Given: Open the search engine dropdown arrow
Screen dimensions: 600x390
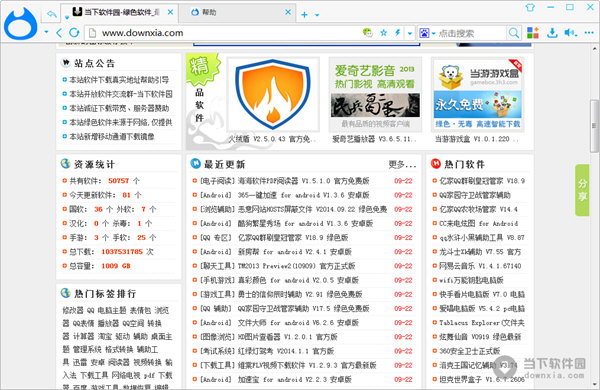Looking at the screenshot, I should pos(434,34).
